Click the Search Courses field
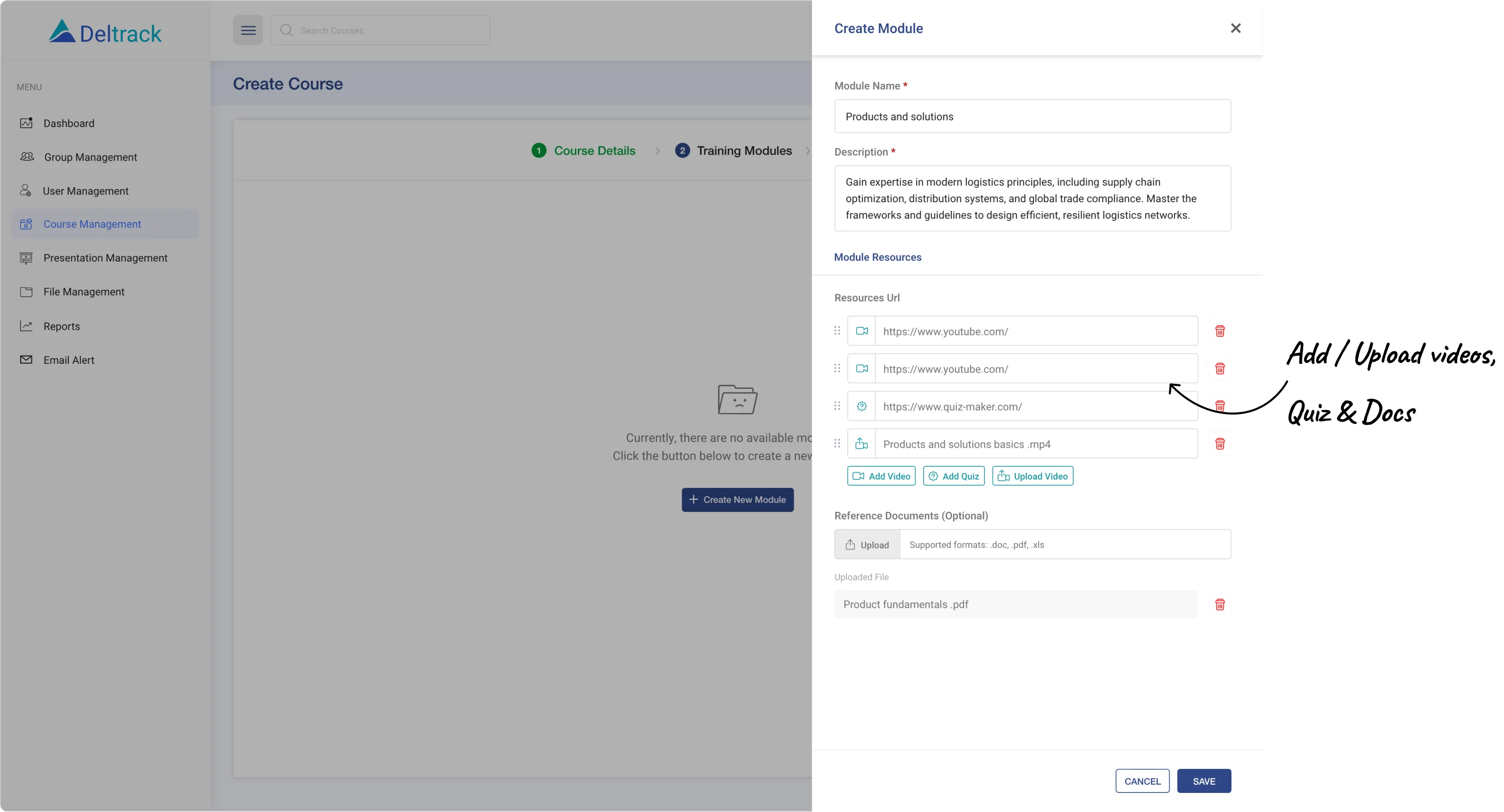Image resolution: width=1504 pixels, height=812 pixels. (x=388, y=30)
